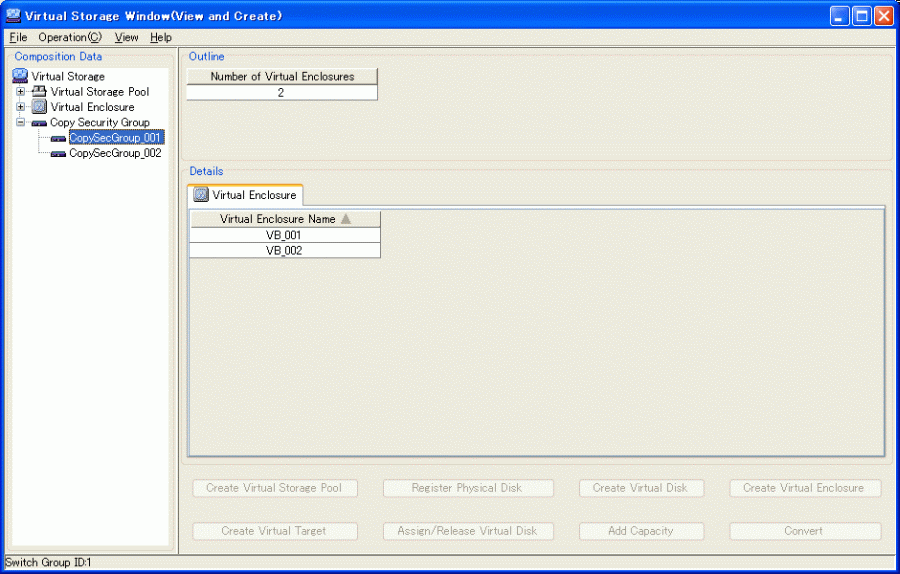The width and height of the screenshot is (900, 574).
Task: Expand the Virtual Storage Pool node
Action: tap(20, 92)
